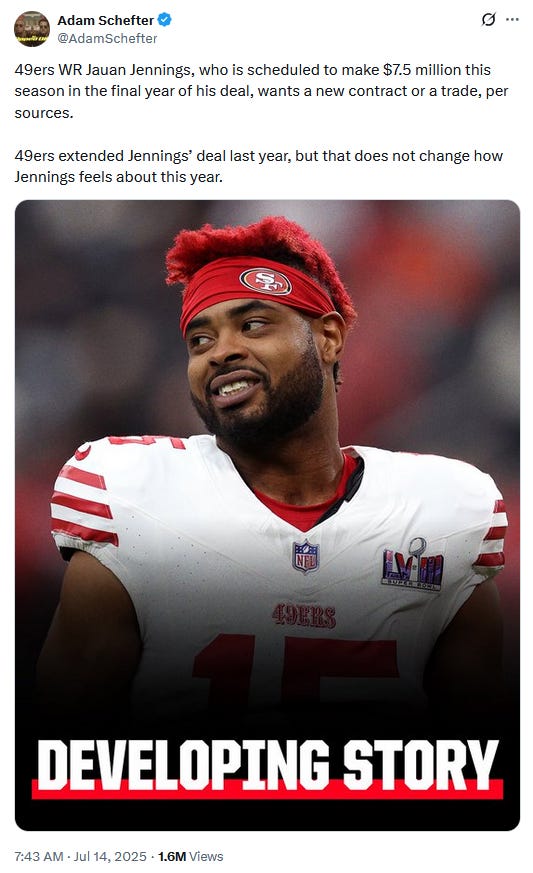533x873 pixels.
Task: Select the paragraph starting "49ers extended Jennings'"
Action: click(x=258, y=166)
